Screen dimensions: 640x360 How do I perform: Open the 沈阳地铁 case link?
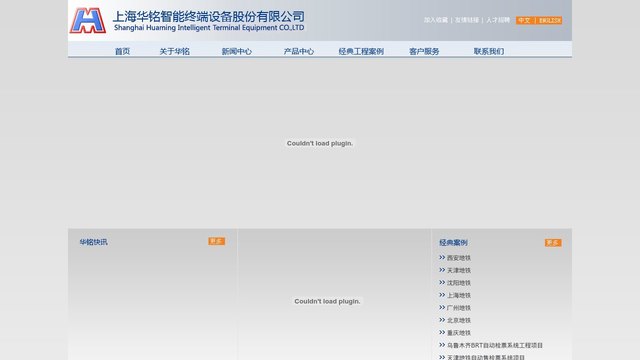pyautogui.click(x=459, y=283)
